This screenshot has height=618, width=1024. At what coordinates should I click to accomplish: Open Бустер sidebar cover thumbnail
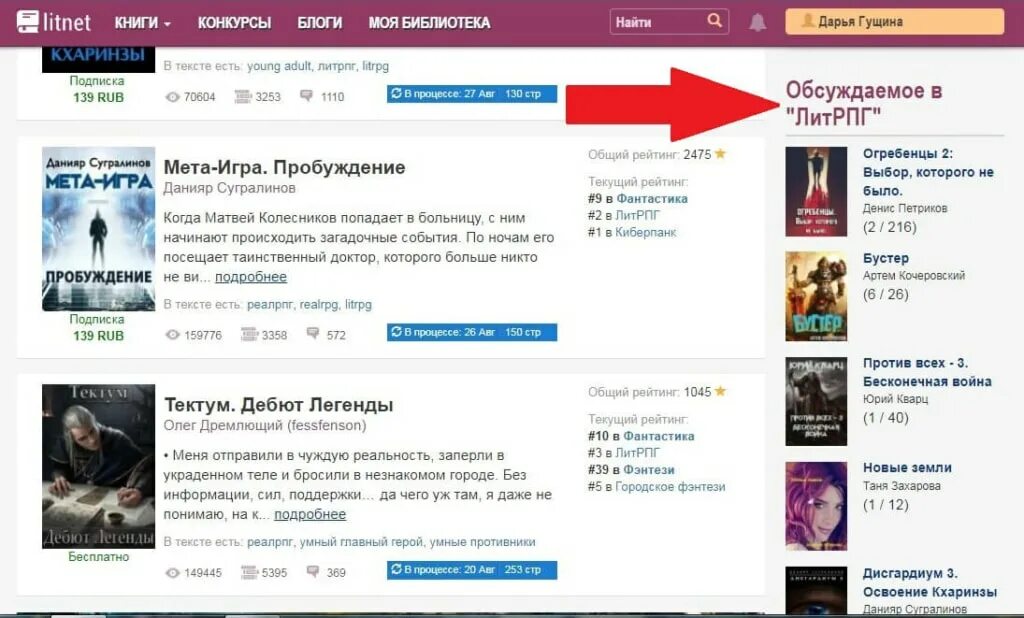tap(816, 297)
